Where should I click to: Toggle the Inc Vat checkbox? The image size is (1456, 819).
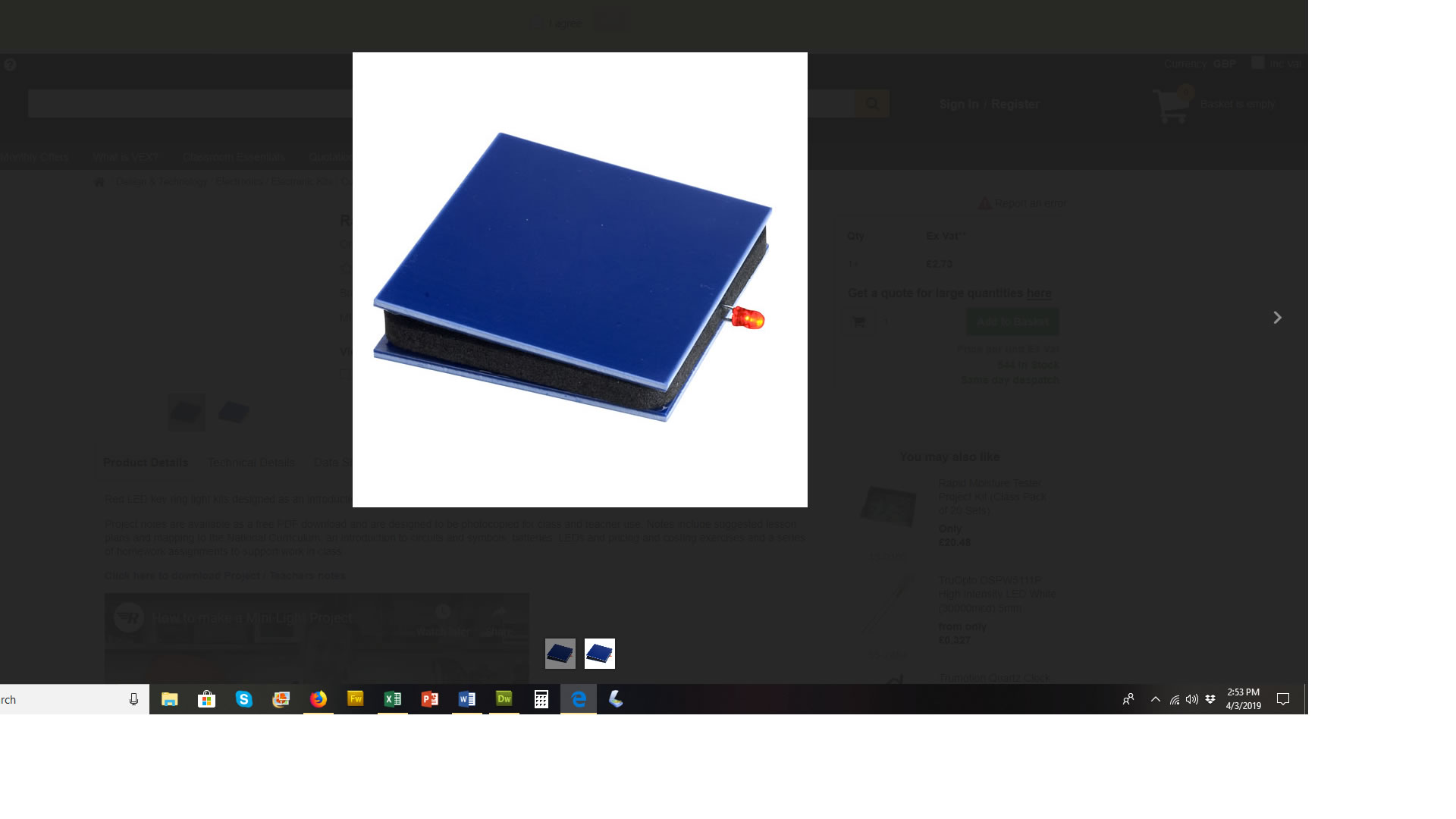tap(1257, 63)
